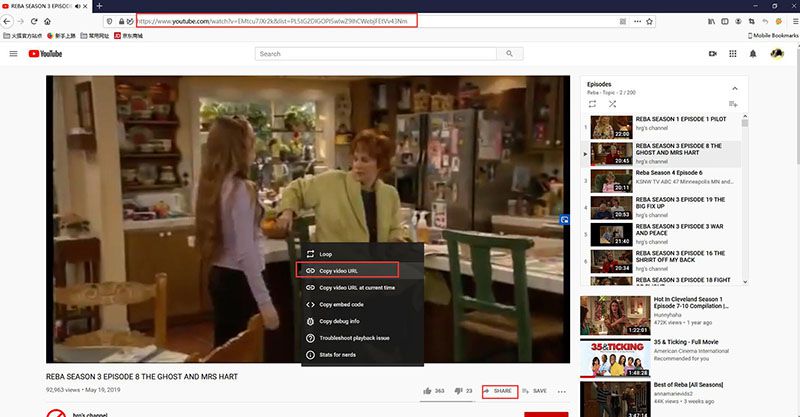Click the playlist scrollbar down arrow
The height and width of the screenshot is (417, 800).
pyautogui.click(x=745, y=281)
